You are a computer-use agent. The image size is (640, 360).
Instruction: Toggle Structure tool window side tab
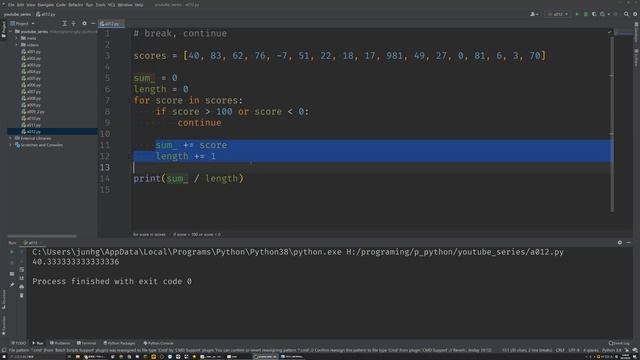(3, 299)
